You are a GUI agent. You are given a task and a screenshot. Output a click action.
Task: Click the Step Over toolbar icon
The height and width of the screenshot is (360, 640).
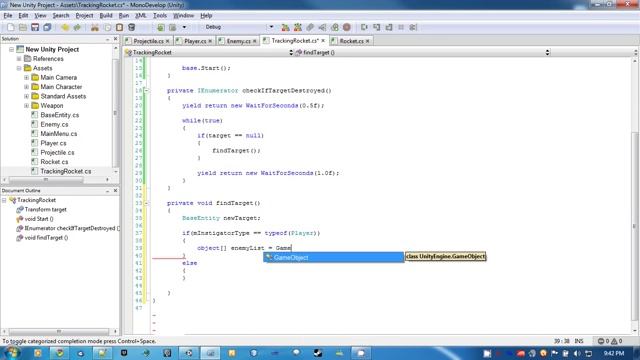pos(364,27)
